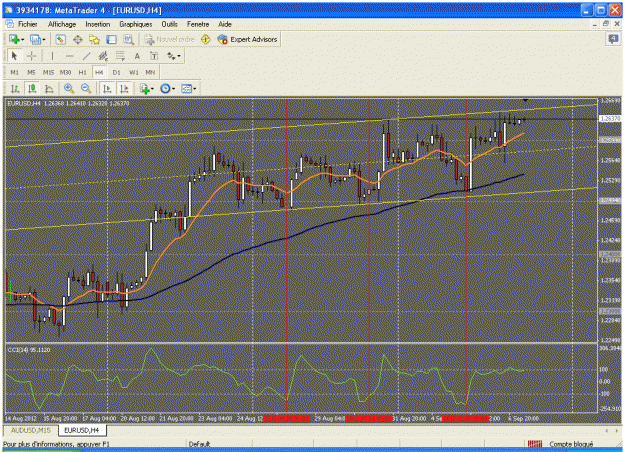Open the Graphiques menu
Viewport: 625px width, 452px height.
[x=136, y=24]
